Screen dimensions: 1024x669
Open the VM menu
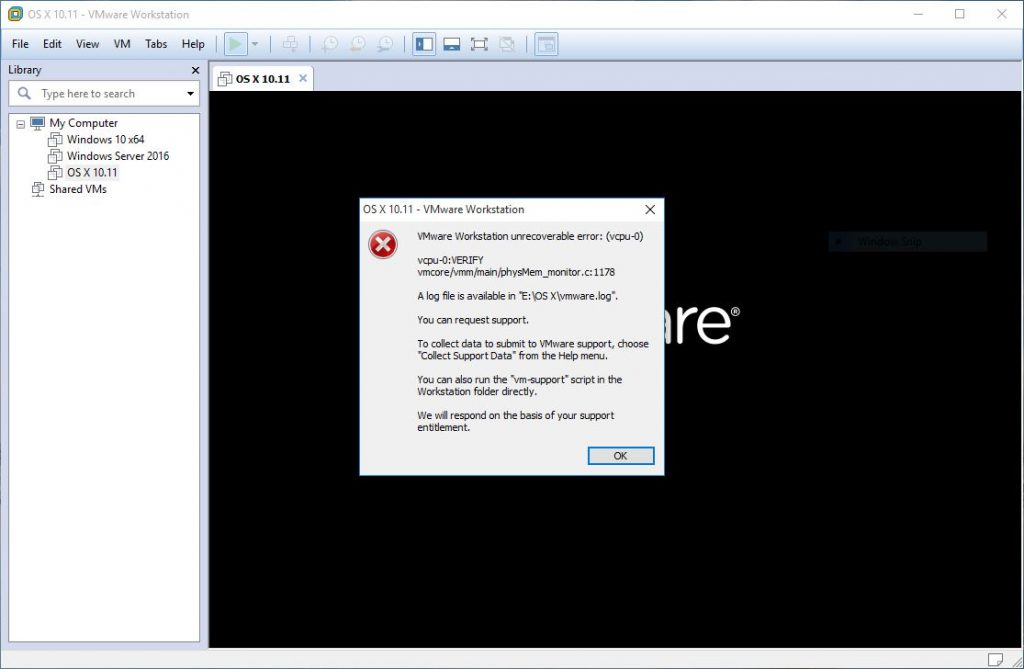[121, 44]
